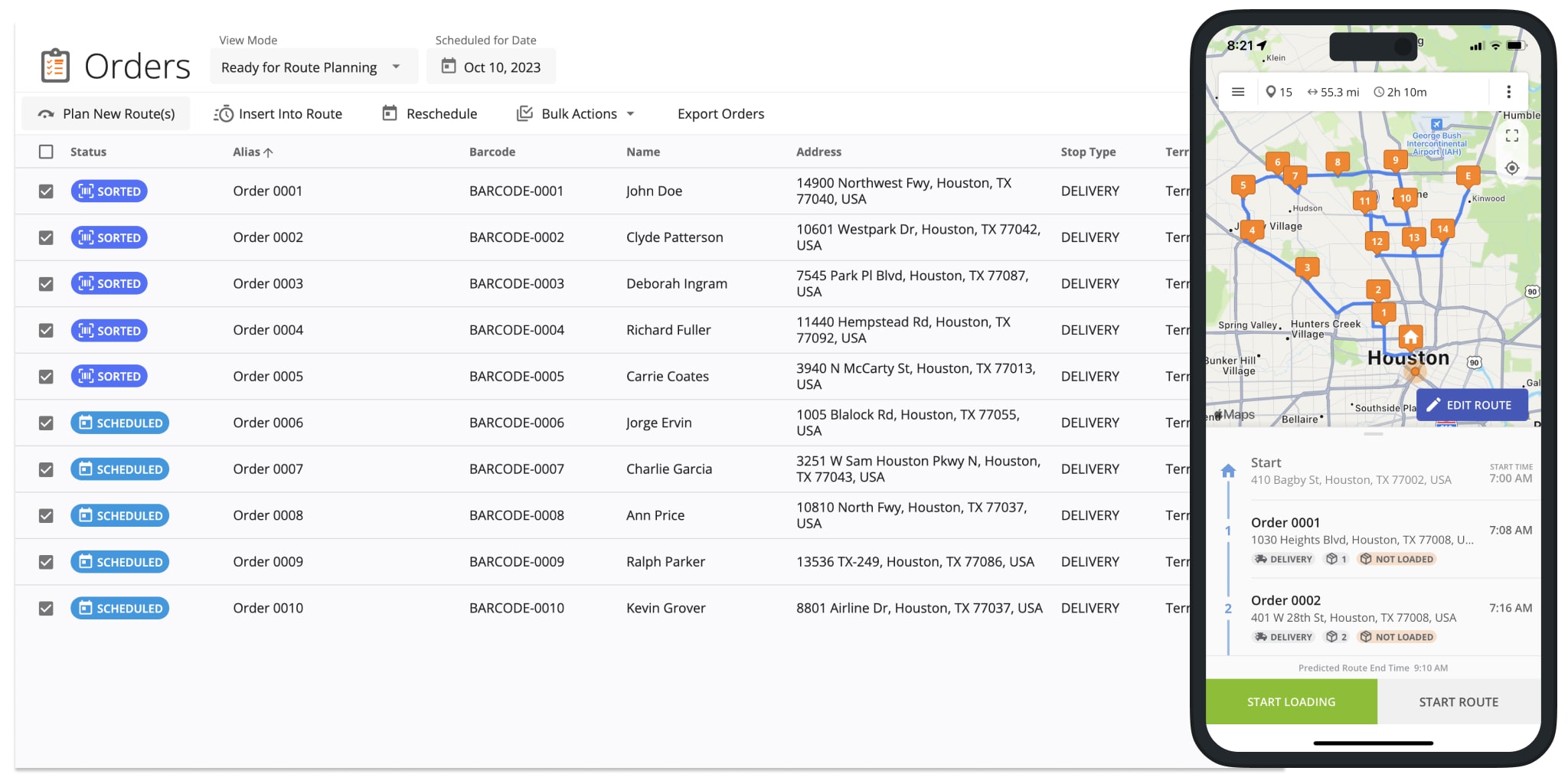
Task: Select map stop marker 9
Action: [x=1395, y=160]
